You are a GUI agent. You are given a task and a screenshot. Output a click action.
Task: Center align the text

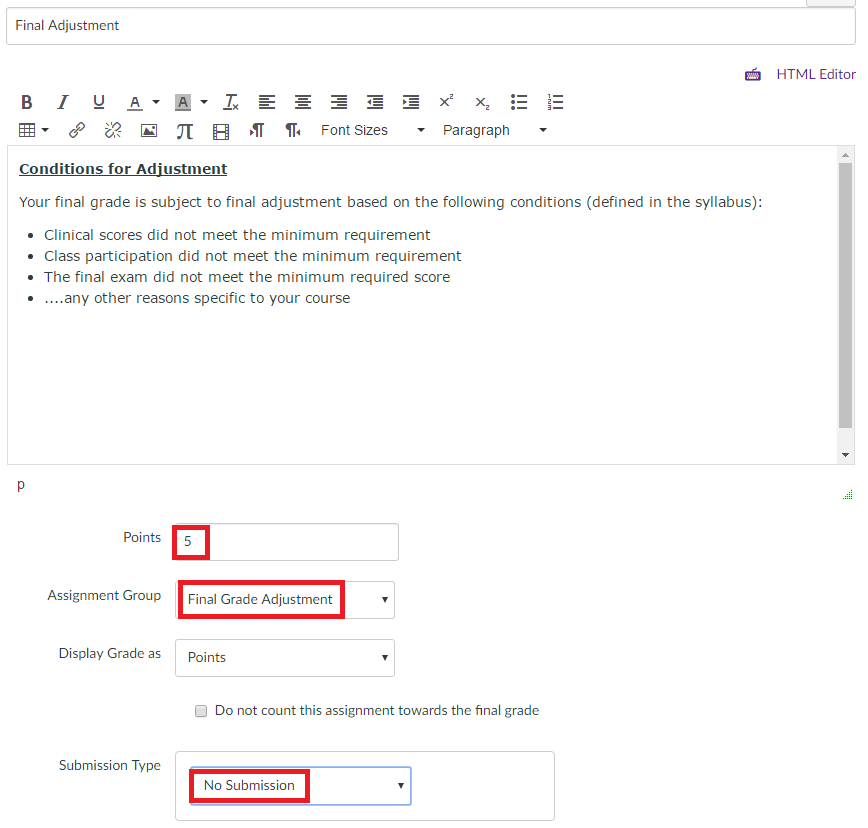click(x=302, y=102)
